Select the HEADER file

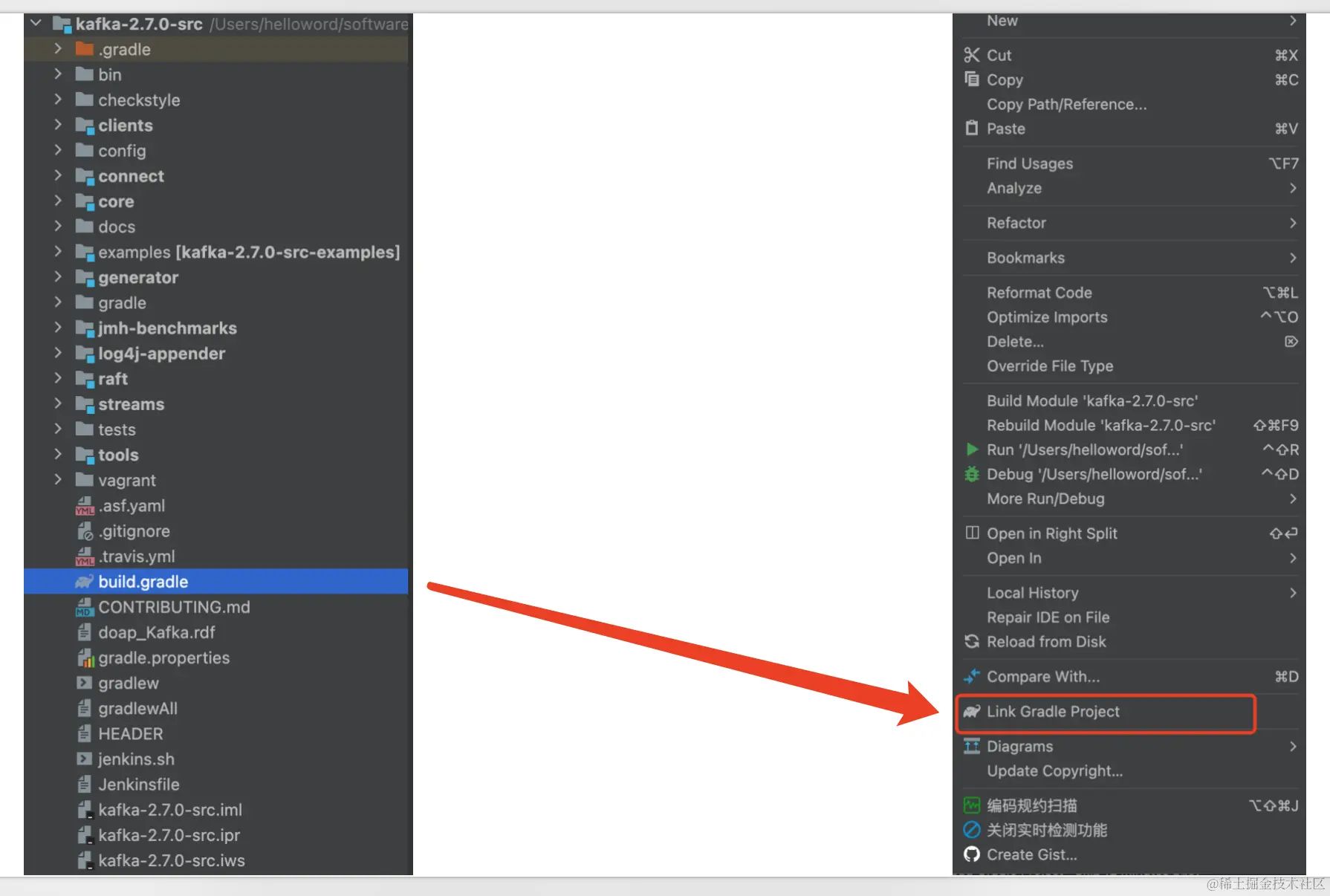(216, 733)
